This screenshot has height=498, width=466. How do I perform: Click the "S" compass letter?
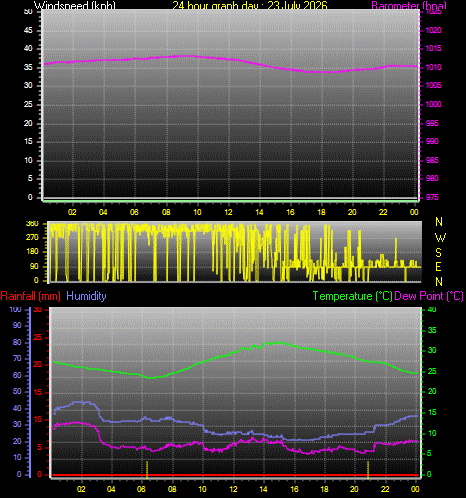tap(439, 253)
